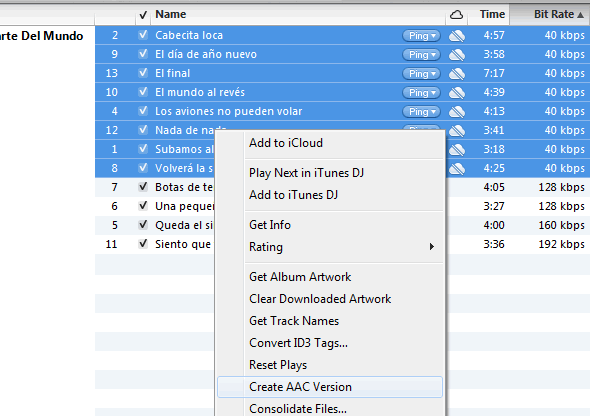Click track number 11
590x416 pixels.
(x=111, y=244)
